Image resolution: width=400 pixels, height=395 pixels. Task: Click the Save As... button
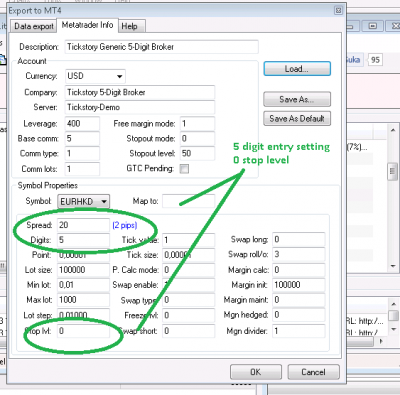(x=297, y=99)
